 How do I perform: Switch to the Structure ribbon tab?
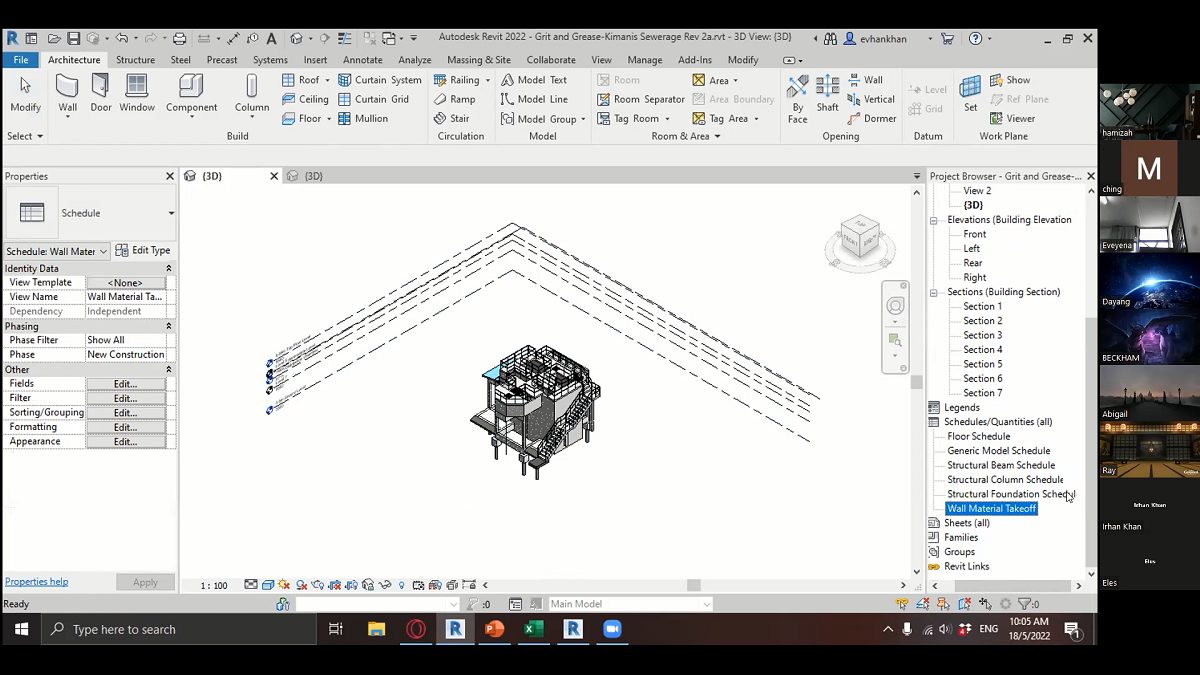click(x=135, y=60)
